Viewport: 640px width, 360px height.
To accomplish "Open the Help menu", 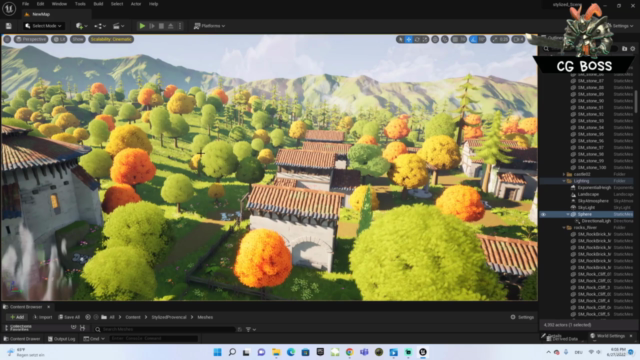I will [153, 4].
